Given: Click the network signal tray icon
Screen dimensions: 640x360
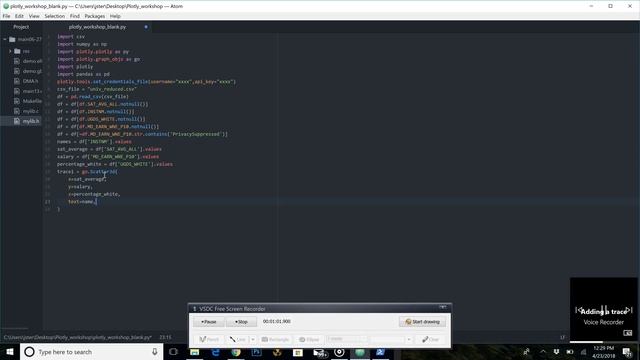Looking at the screenshot, I should [x=584, y=352].
